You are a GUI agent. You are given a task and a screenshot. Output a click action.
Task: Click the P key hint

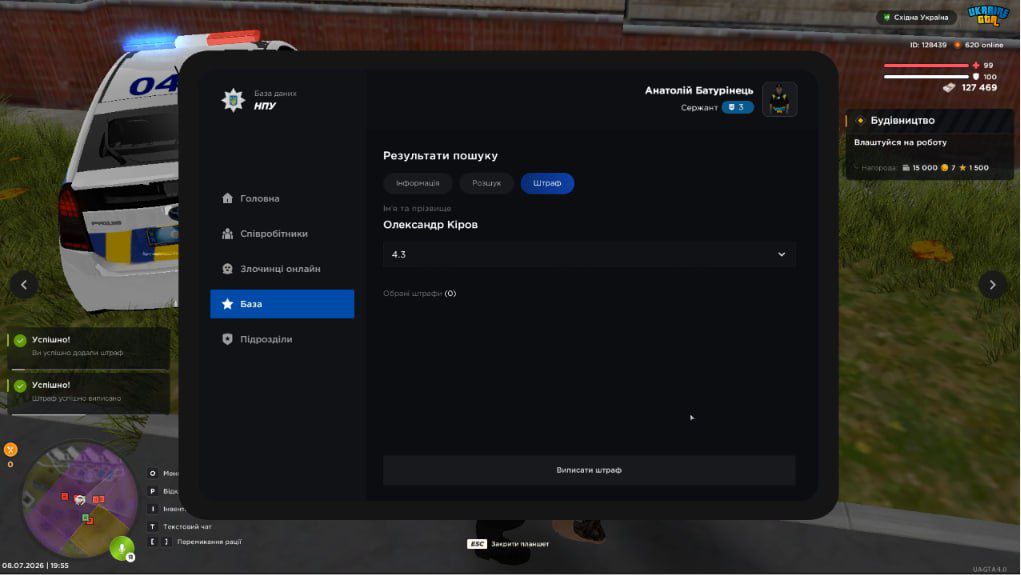[x=152, y=491]
